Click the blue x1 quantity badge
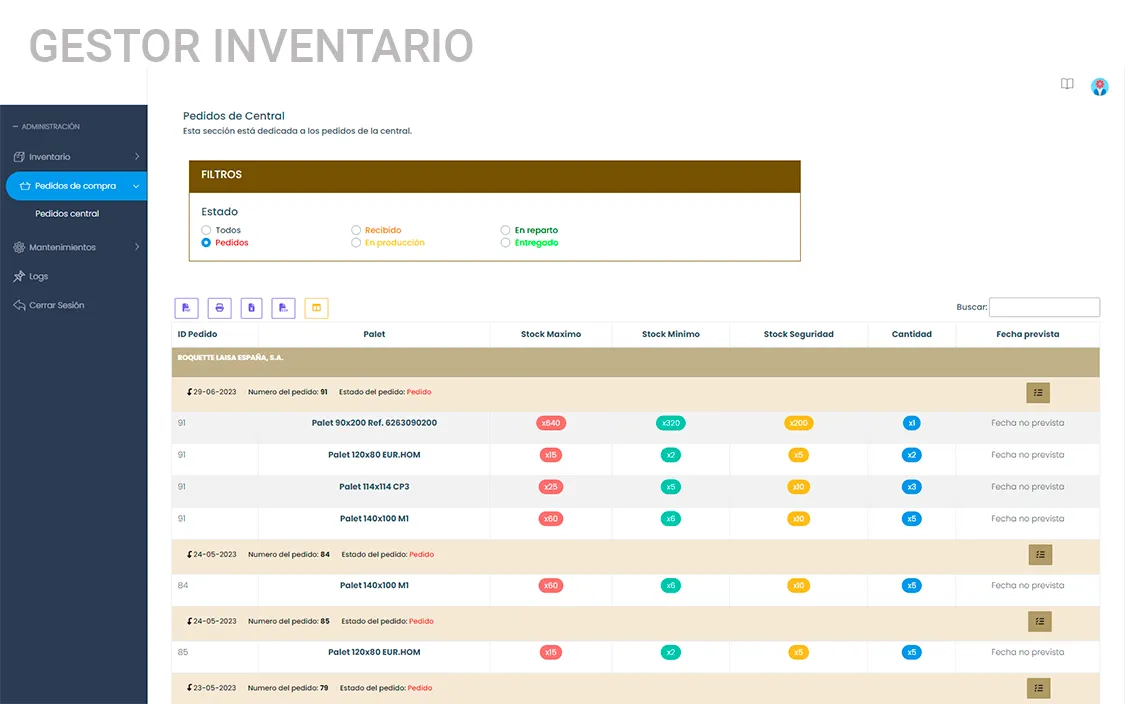 tap(911, 423)
